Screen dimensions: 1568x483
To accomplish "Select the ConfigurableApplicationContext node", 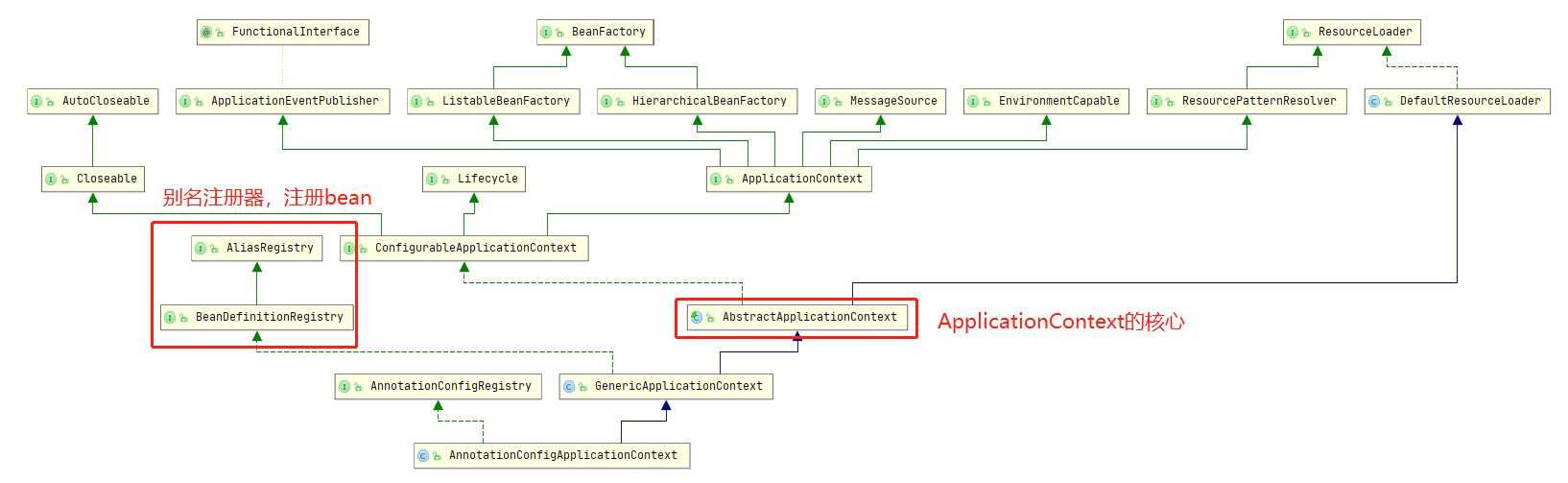I will [x=463, y=248].
